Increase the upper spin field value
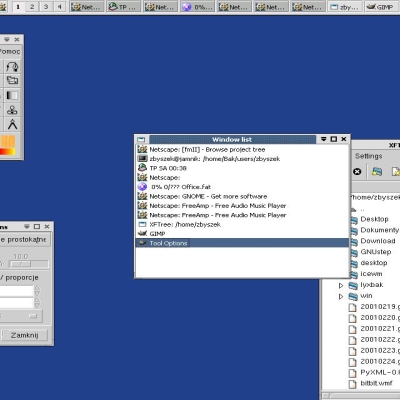Viewport: 400px width, 400px height. point(37,288)
